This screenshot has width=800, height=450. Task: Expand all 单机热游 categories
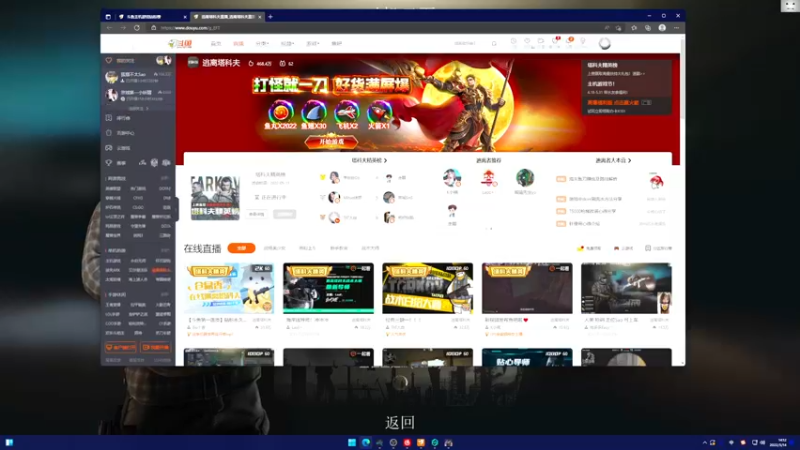165,251
